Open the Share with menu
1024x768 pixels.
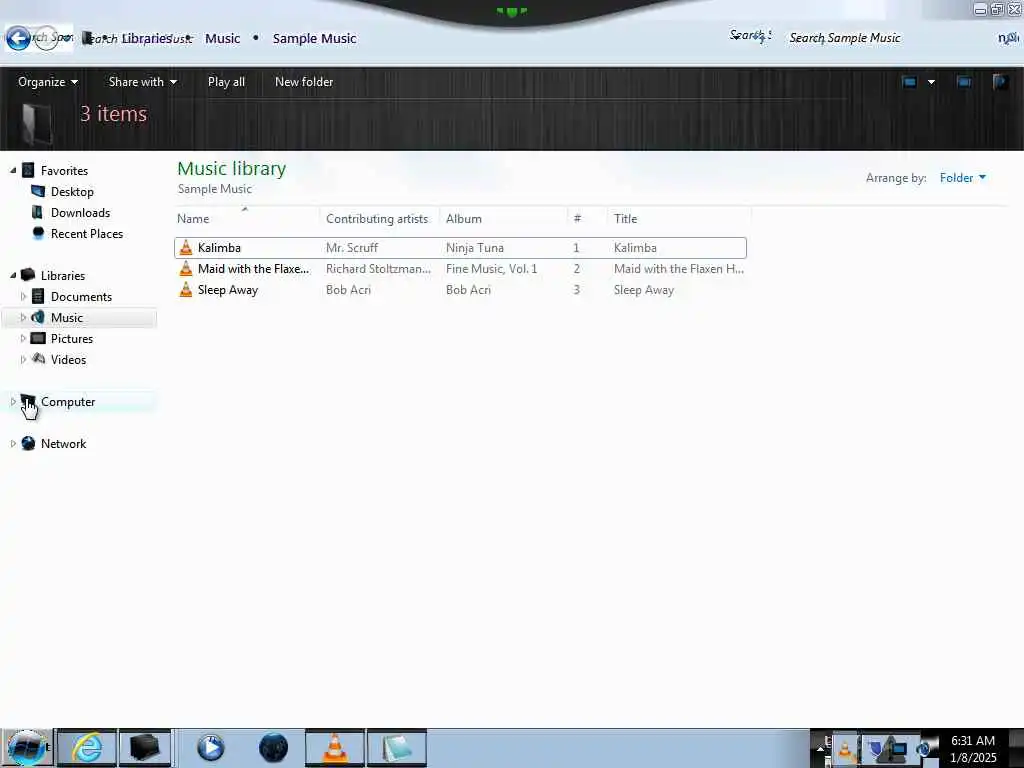tap(142, 82)
